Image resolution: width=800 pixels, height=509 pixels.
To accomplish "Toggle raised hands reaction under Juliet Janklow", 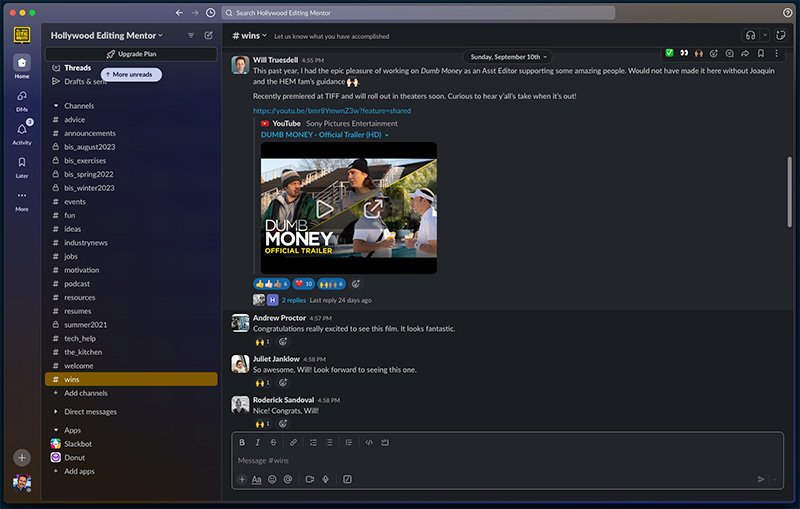I will 262,383.
